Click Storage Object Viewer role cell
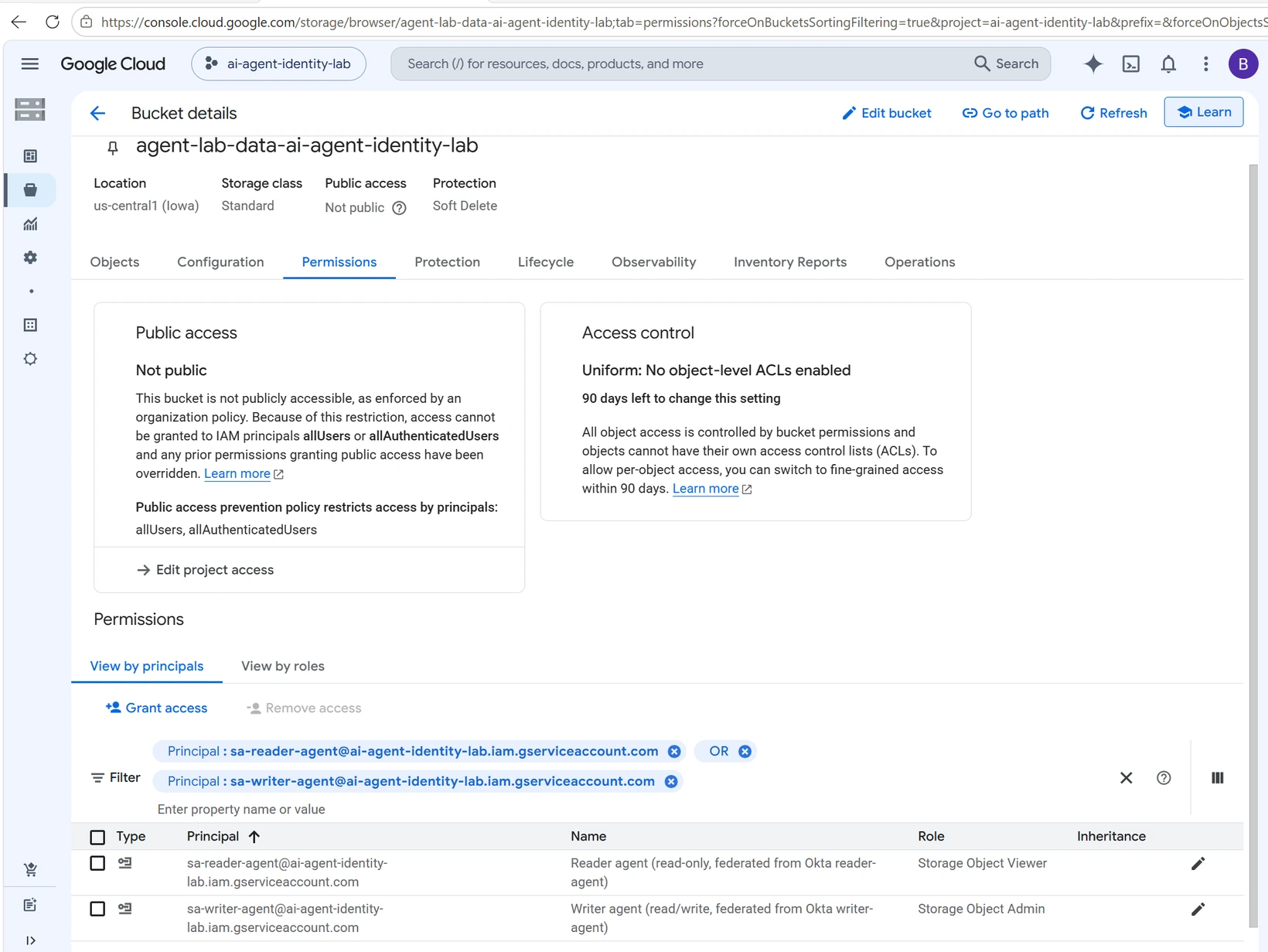1268x952 pixels. [983, 864]
